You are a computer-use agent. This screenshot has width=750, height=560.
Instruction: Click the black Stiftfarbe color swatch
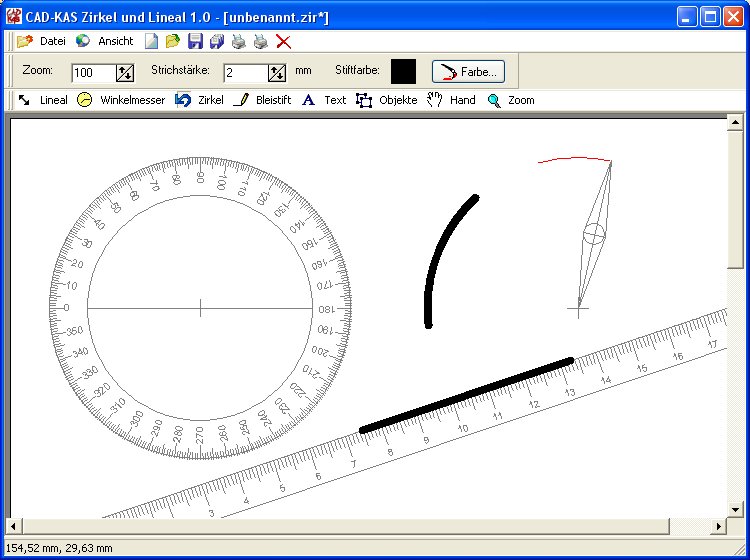pyautogui.click(x=403, y=71)
